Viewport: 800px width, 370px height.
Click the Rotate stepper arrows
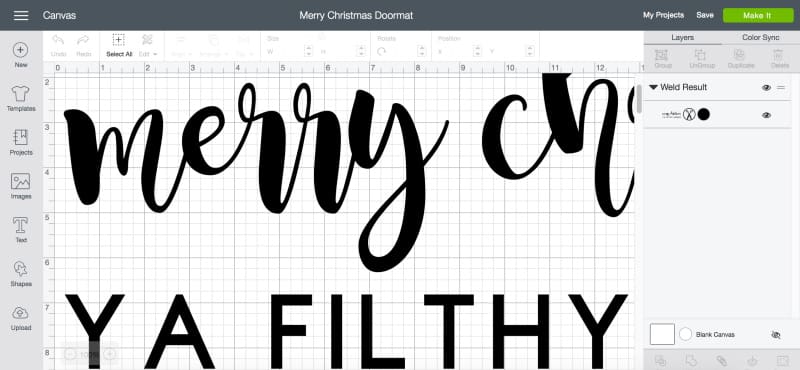click(x=421, y=51)
